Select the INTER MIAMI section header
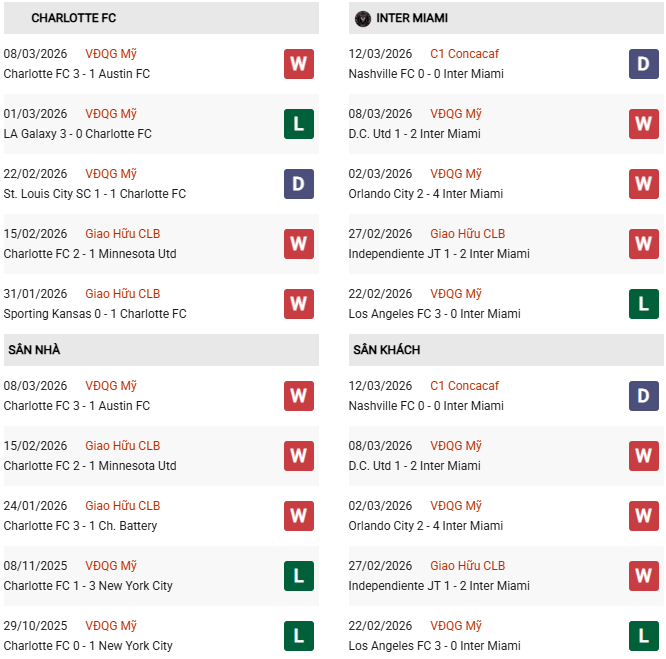 tap(412, 18)
